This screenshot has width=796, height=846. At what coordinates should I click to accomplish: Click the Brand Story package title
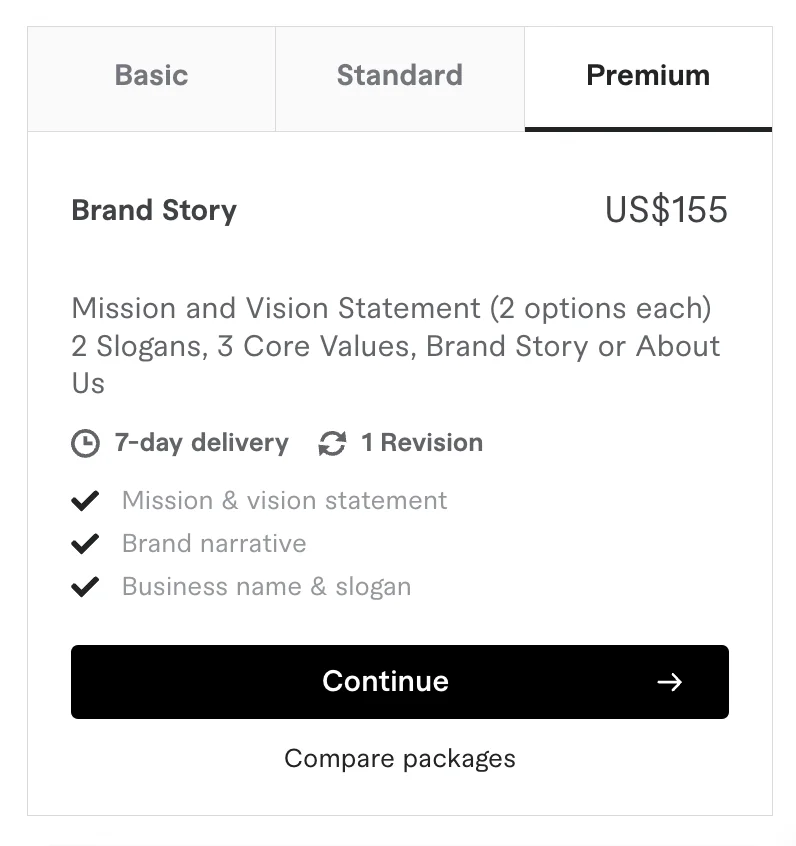(x=153, y=210)
